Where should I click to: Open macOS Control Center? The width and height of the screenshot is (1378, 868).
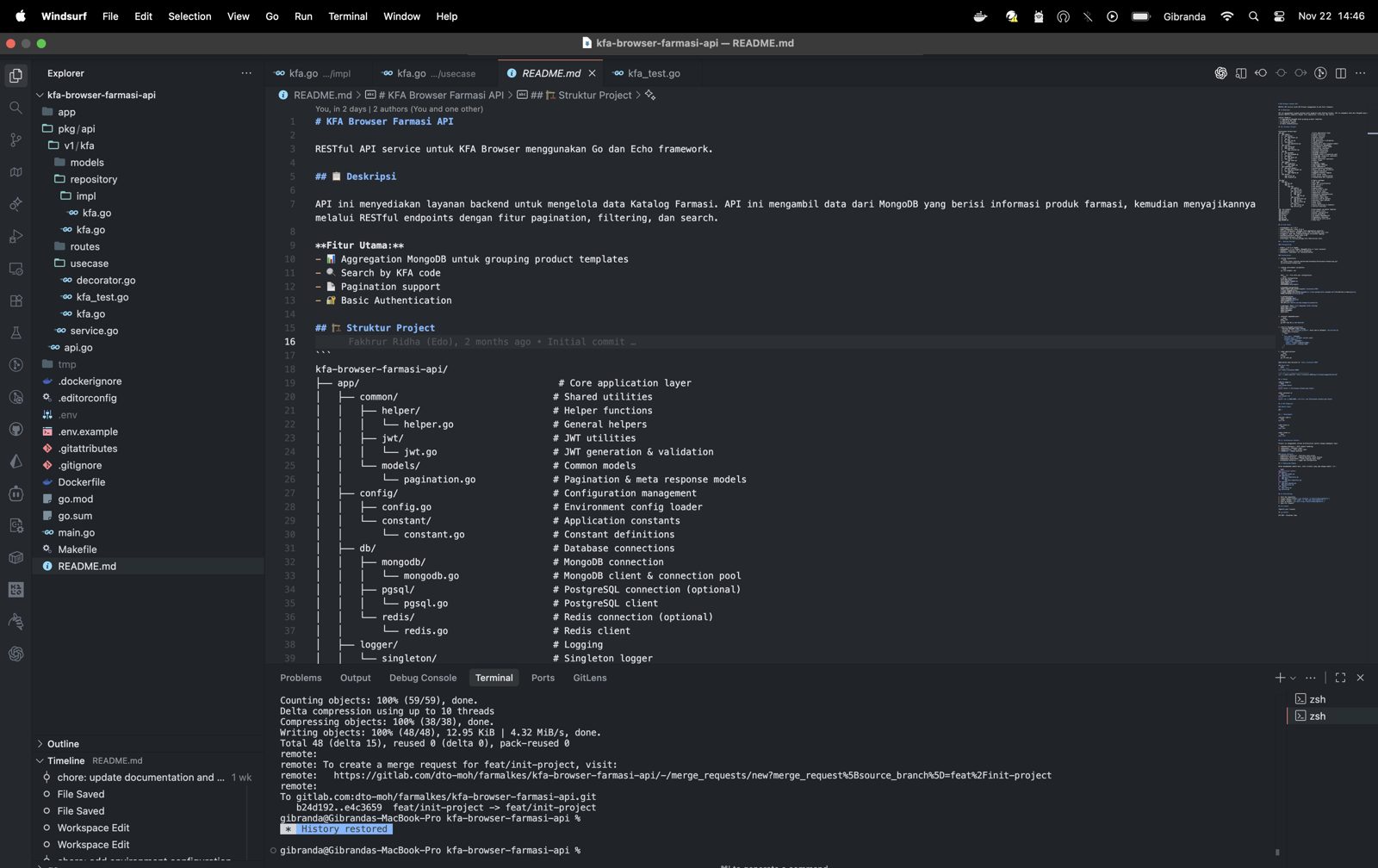1279,16
